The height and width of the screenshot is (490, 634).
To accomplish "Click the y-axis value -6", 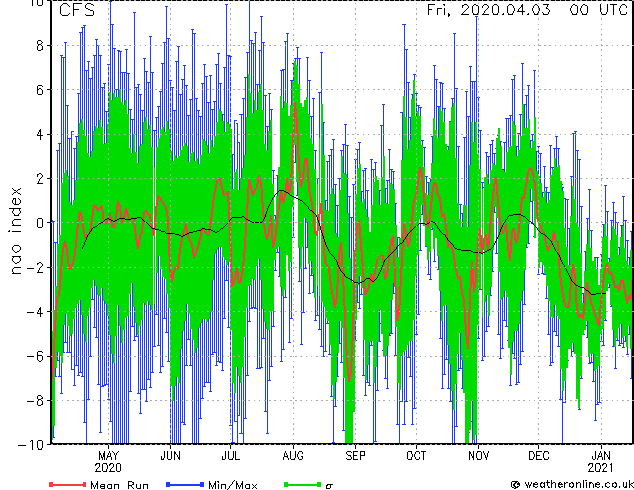I will coord(35,356).
